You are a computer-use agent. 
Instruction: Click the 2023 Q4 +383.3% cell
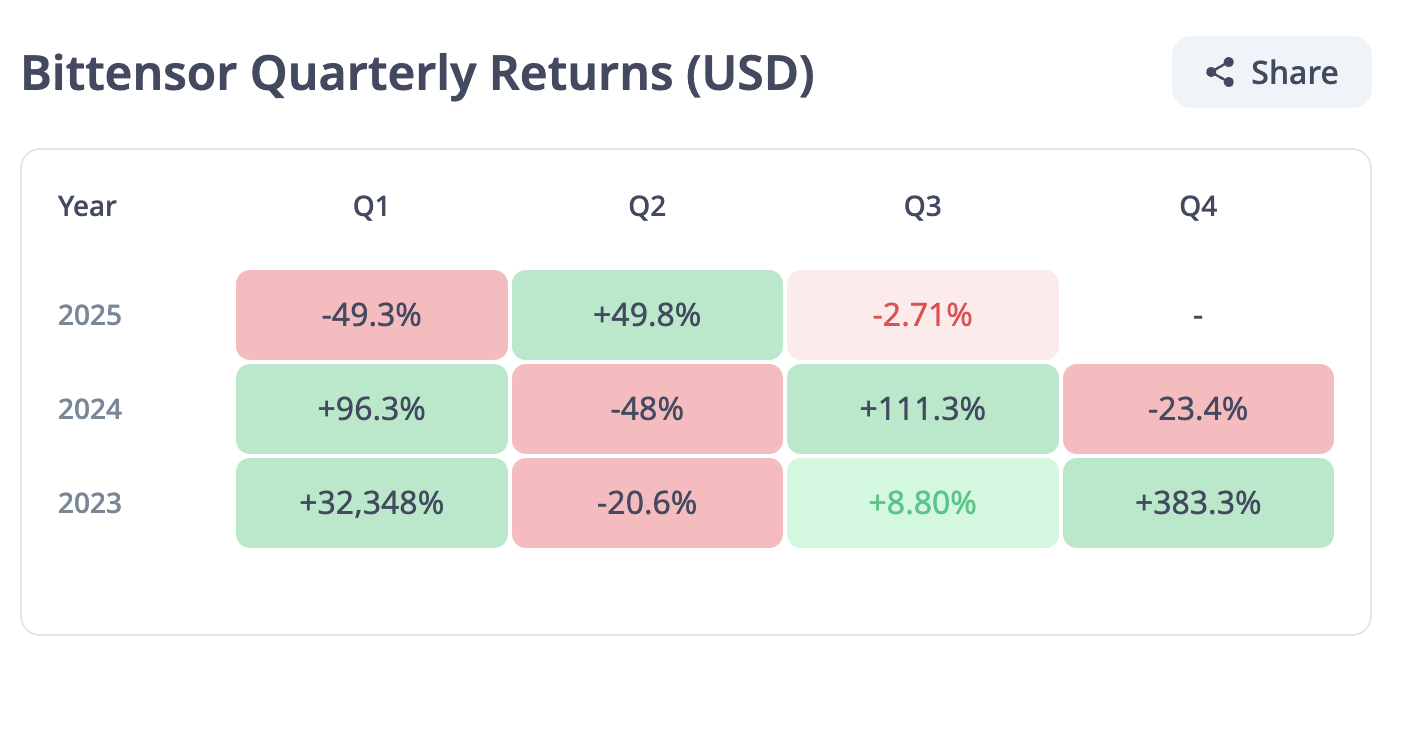tap(1198, 503)
